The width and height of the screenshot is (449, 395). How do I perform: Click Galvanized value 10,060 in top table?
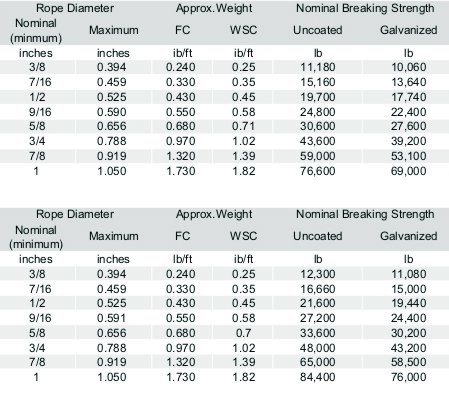(409, 67)
